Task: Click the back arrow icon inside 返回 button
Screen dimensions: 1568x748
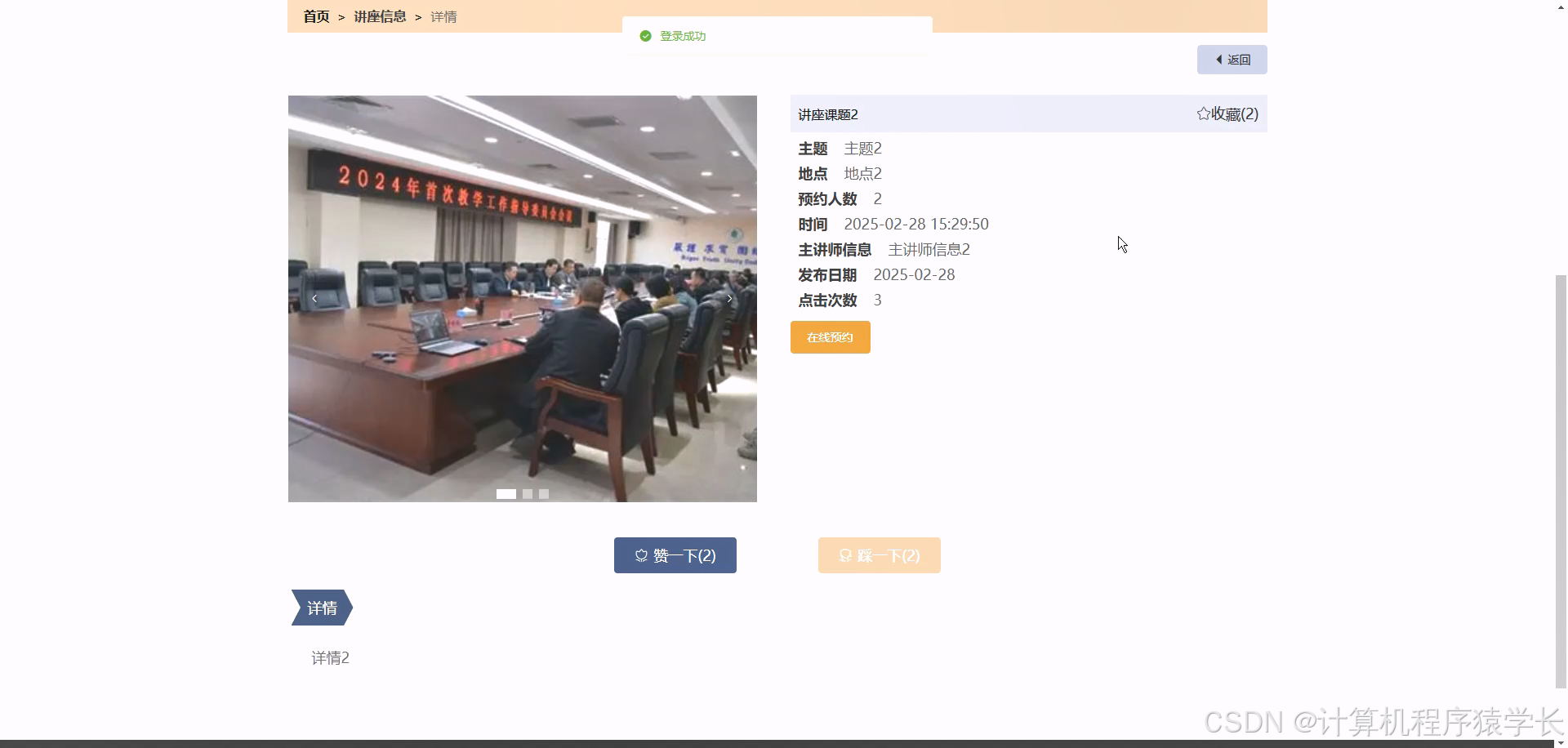Action: click(x=1218, y=59)
